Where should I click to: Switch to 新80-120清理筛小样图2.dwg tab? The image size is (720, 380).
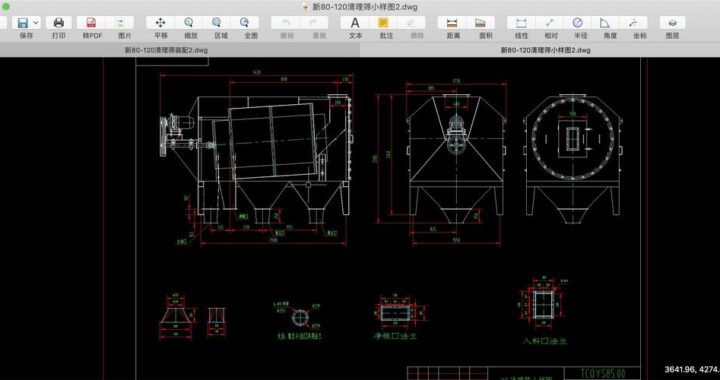click(546, 50)
